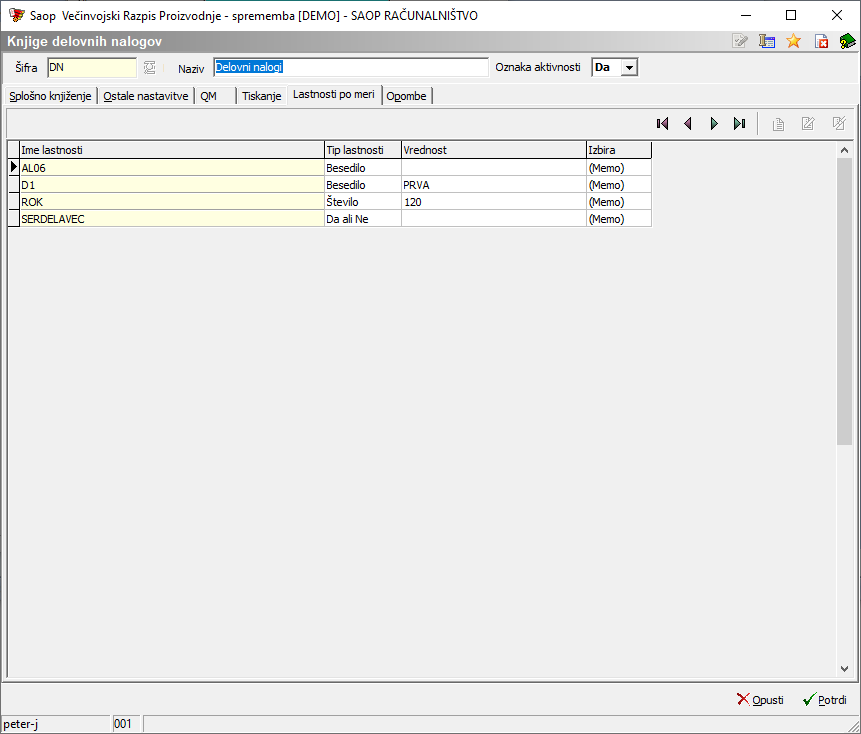Click the row indicator of the AL06 row
The image size is (861, 734).
[x=14, y=167]
